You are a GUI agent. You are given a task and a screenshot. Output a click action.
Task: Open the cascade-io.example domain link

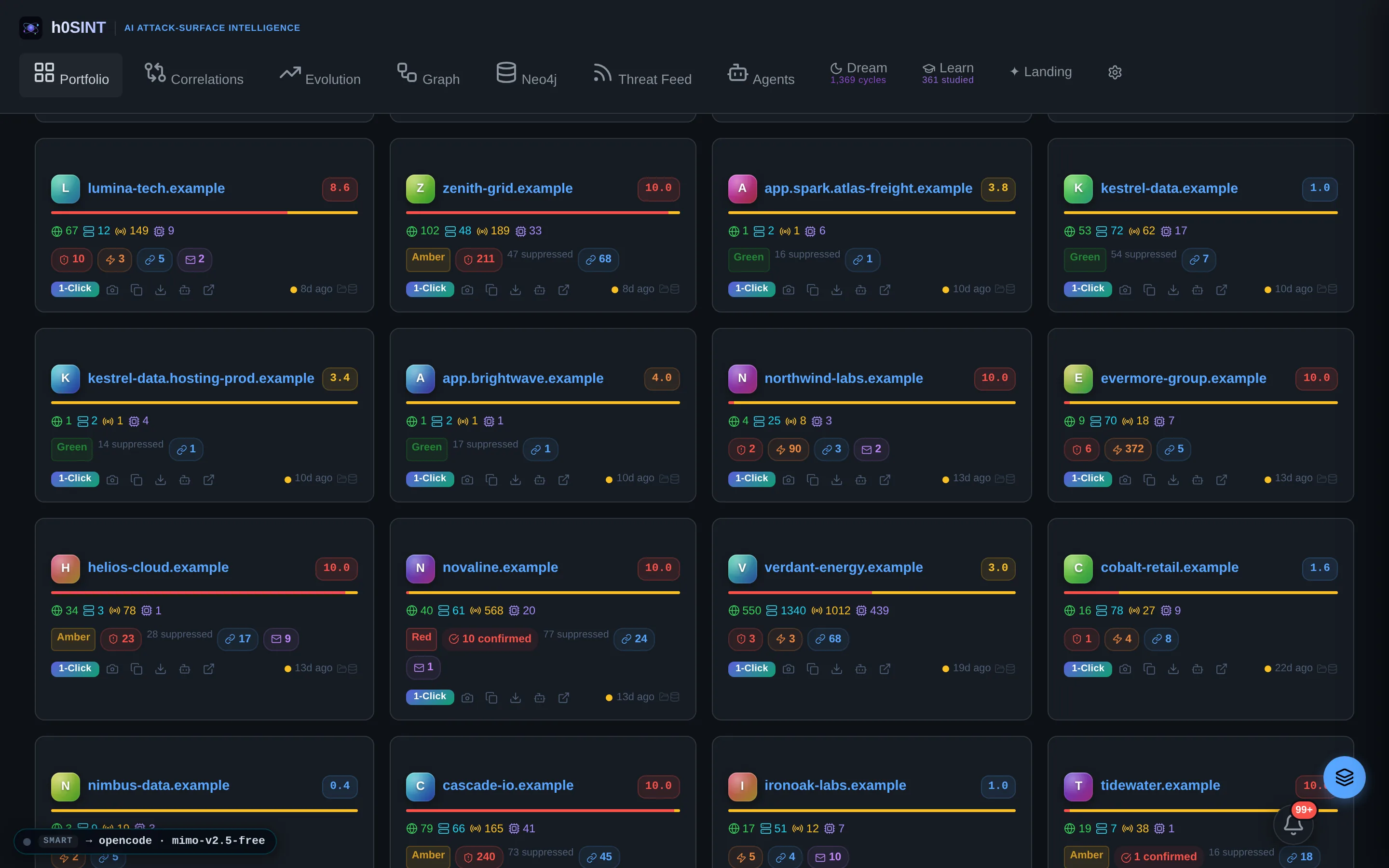508,786
